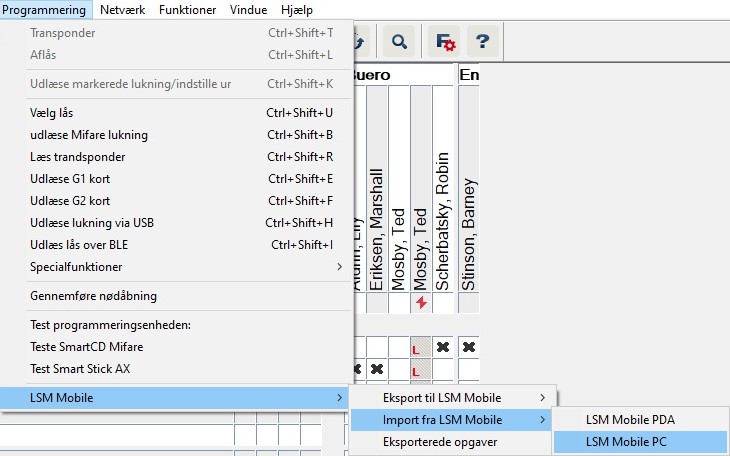Open the Hjælp menu
The image size is (730, 456).
click(x=297, y=9)
